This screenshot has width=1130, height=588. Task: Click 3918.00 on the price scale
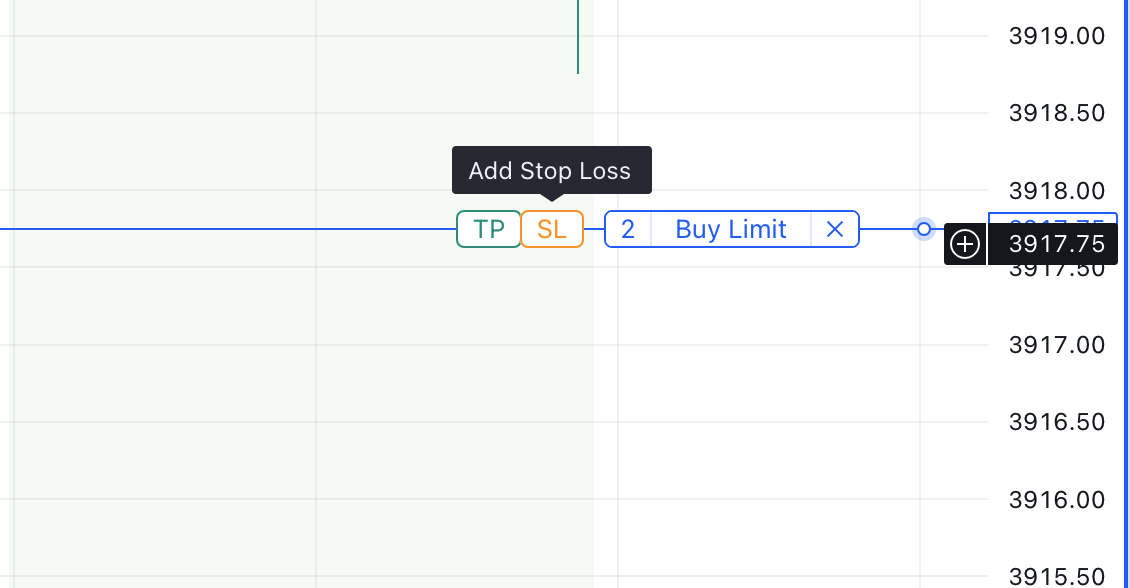[x=1057, y=190]
